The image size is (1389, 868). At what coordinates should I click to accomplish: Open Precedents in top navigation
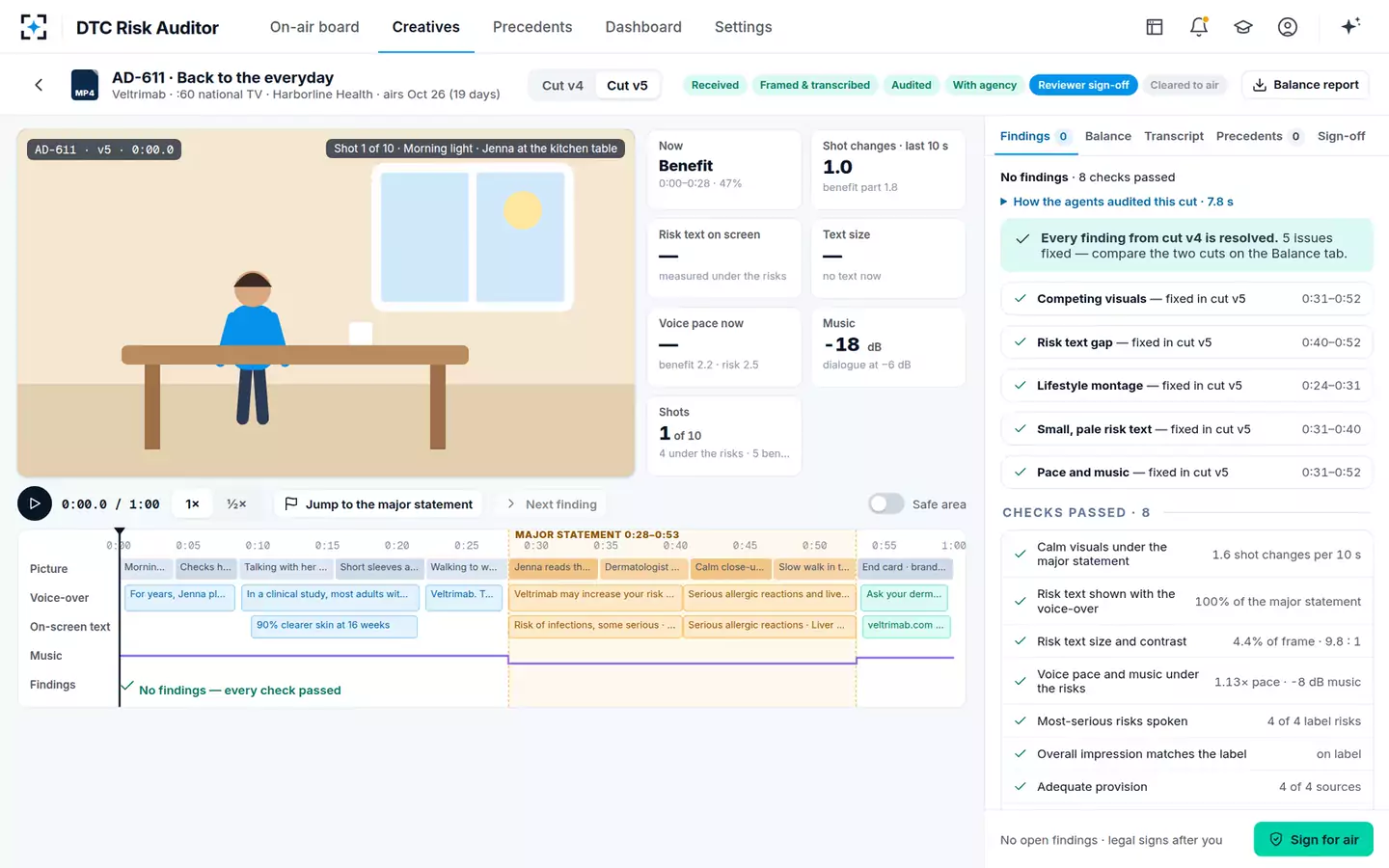point(532,27)
